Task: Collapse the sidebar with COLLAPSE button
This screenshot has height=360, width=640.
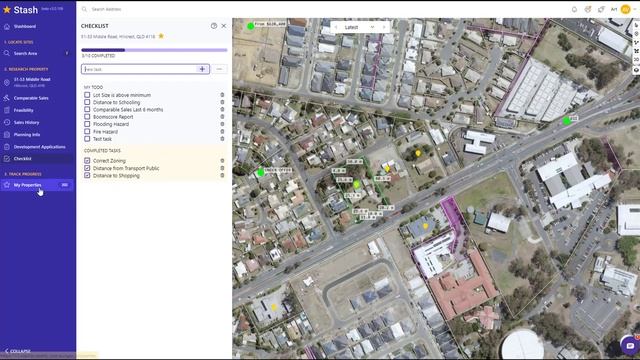Action: (x=18, y=351)
